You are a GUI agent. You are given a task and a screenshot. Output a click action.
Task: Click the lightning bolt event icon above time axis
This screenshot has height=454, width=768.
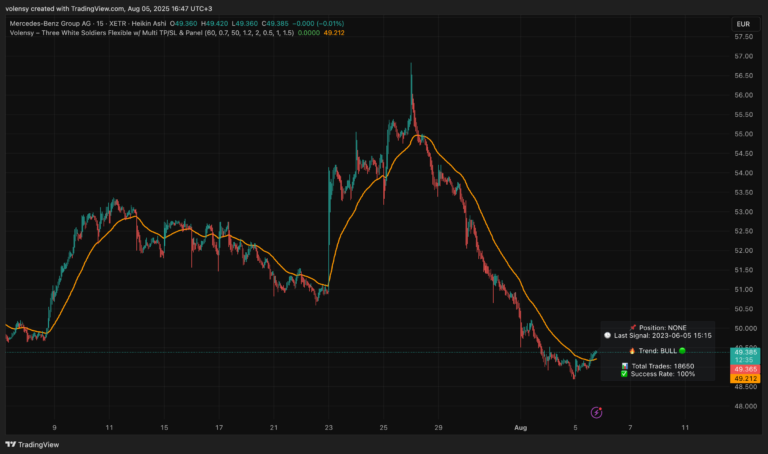596,412
